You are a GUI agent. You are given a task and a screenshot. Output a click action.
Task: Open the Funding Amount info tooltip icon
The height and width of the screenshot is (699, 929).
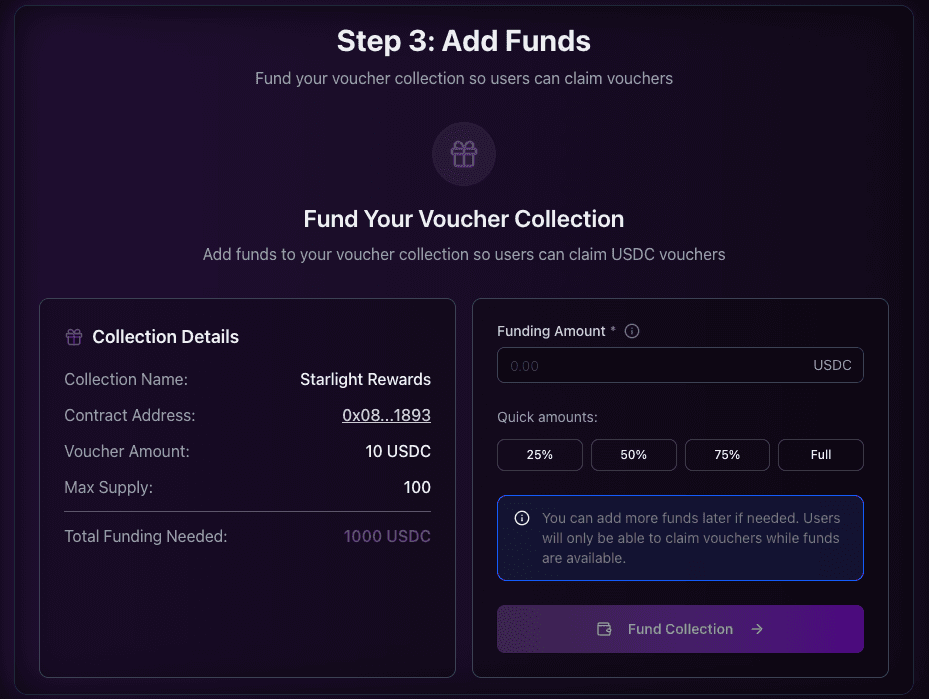coord(631,330)
